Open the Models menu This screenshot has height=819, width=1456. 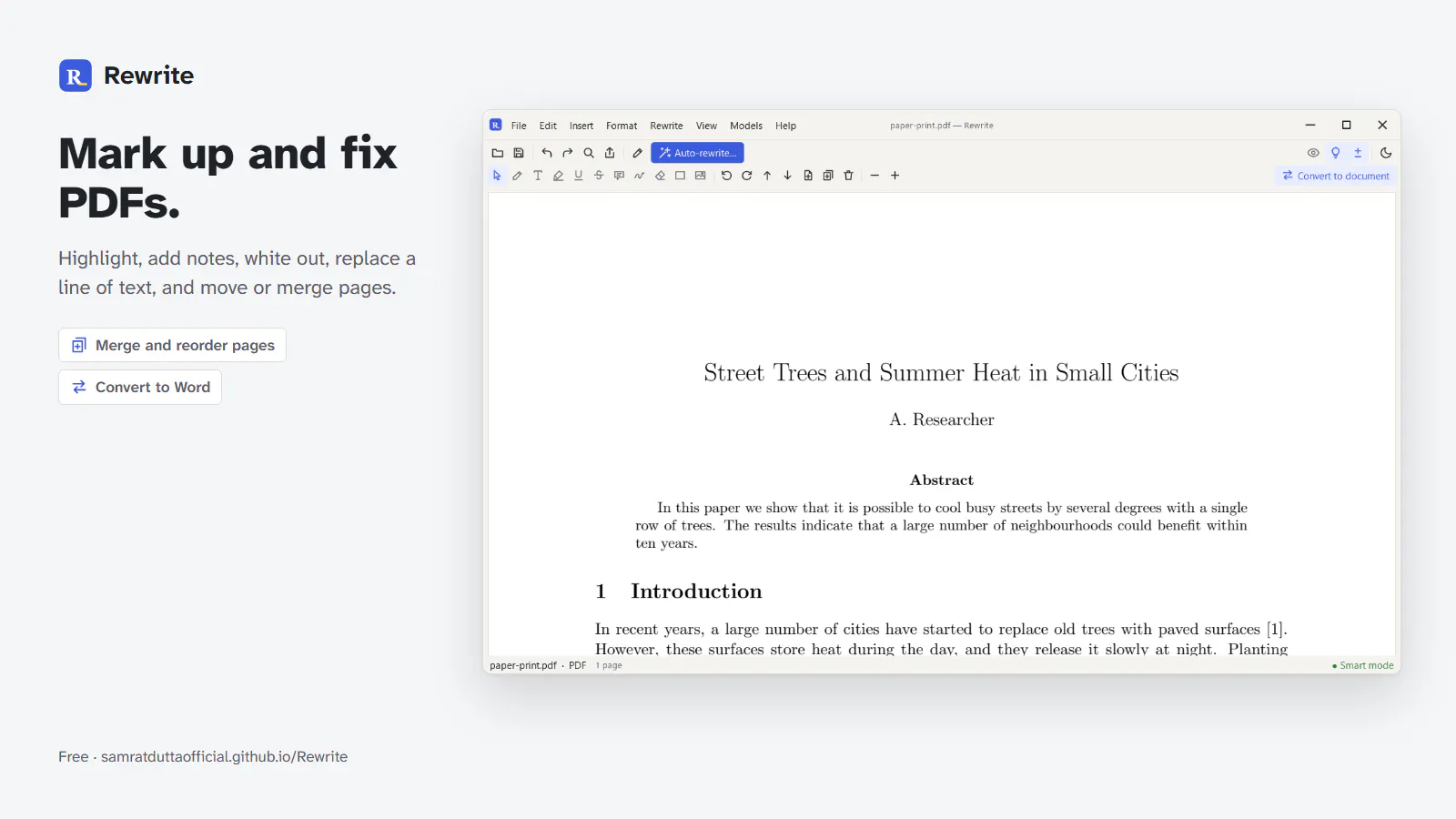746,126
